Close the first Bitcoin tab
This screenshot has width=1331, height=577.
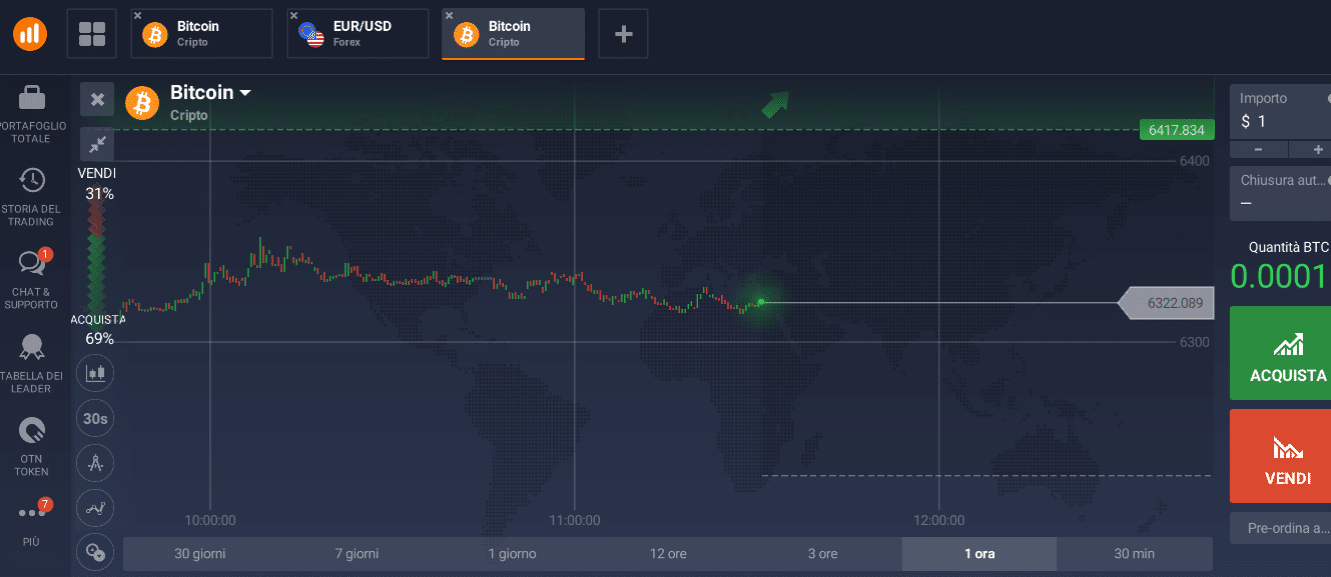pyautogui.click(x=138, y=15)
